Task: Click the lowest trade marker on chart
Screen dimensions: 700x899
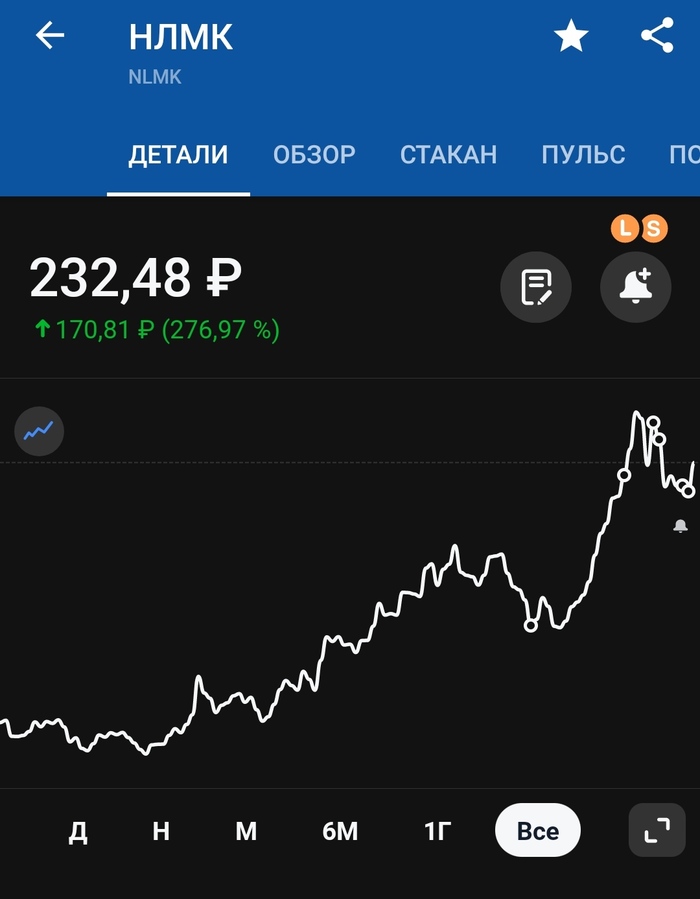Action: click(531, 626)
